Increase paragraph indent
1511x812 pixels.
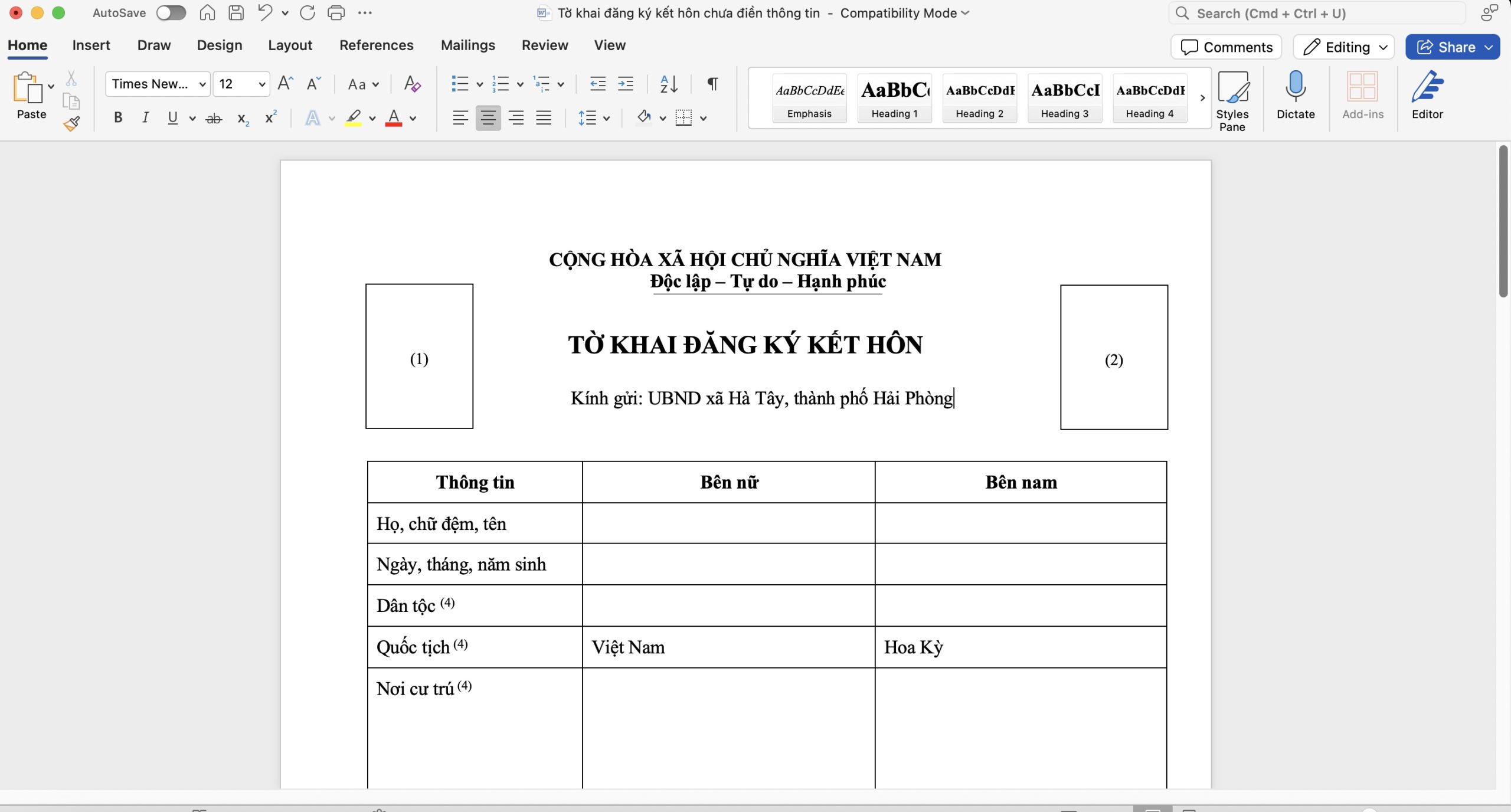tap(626, 84)
